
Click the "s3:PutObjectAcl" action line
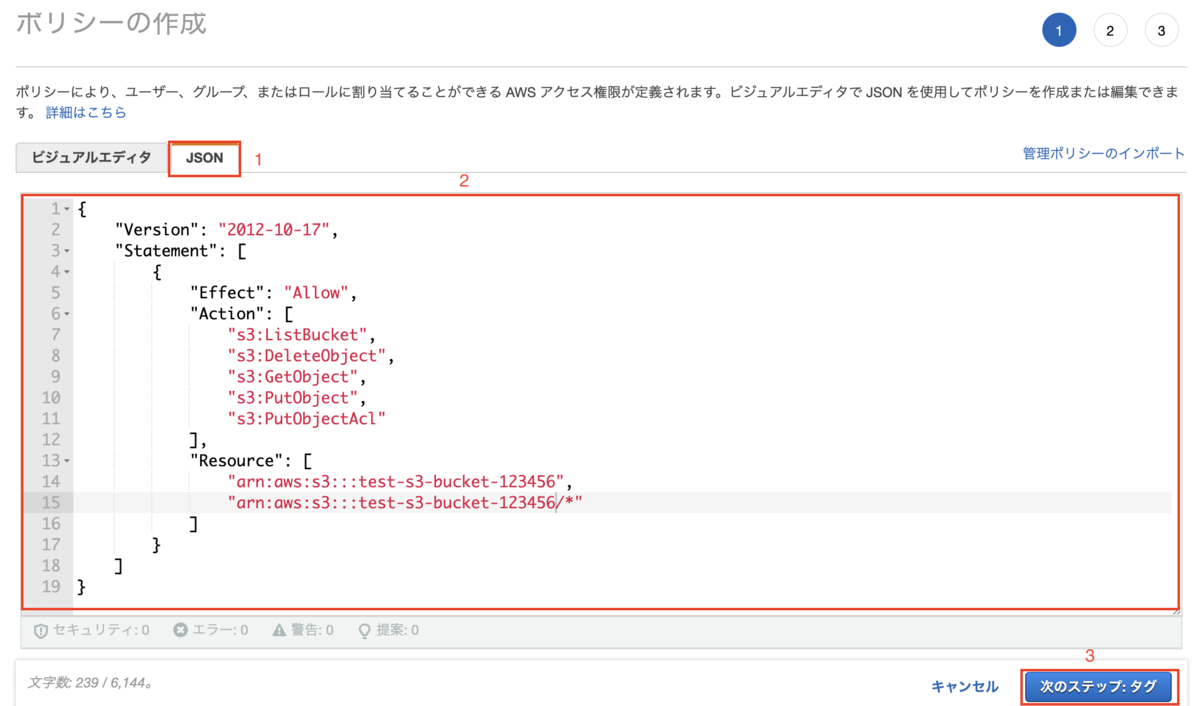(x=306, y=419)
